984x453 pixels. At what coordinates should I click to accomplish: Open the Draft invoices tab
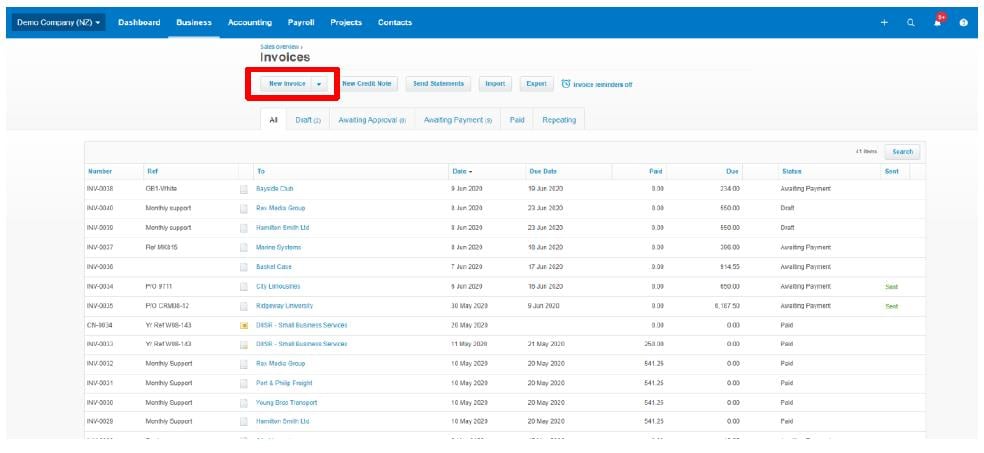pyautogui.click(x=308, y=120)
